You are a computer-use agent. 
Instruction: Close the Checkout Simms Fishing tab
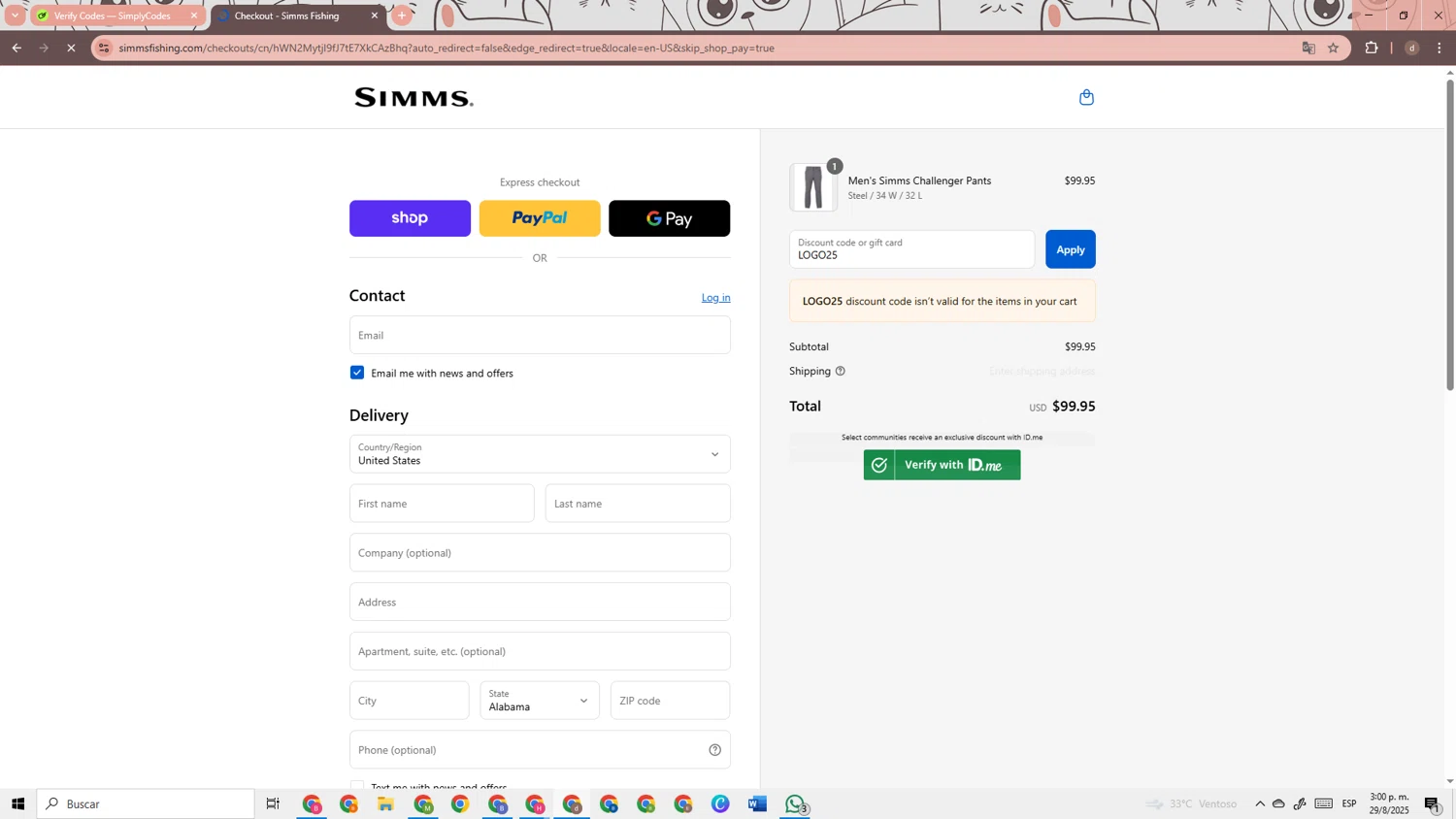coord(375,16)
